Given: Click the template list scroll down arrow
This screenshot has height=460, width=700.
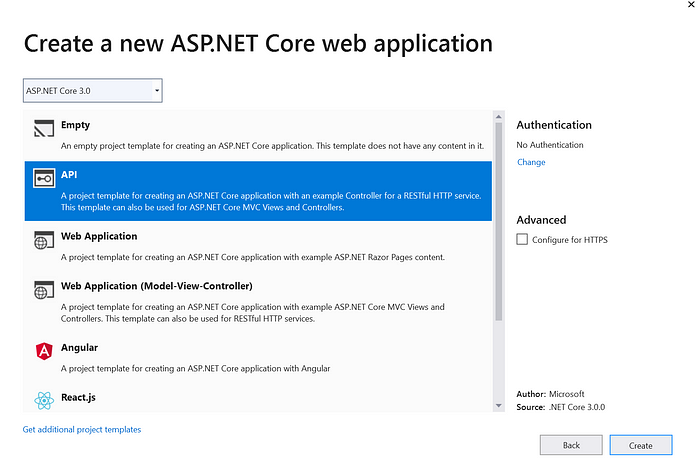Looking at the screenshot, I should pos(499,406).
